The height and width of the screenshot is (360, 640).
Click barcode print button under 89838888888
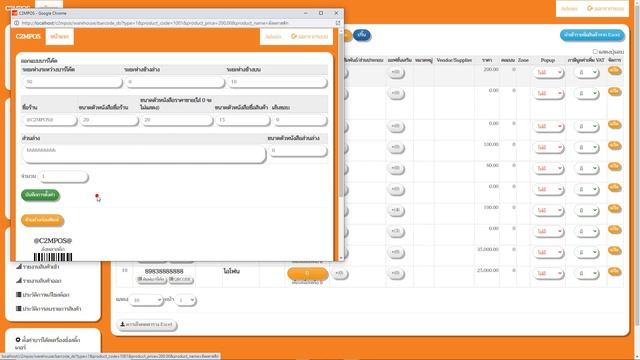pos(151,280)
